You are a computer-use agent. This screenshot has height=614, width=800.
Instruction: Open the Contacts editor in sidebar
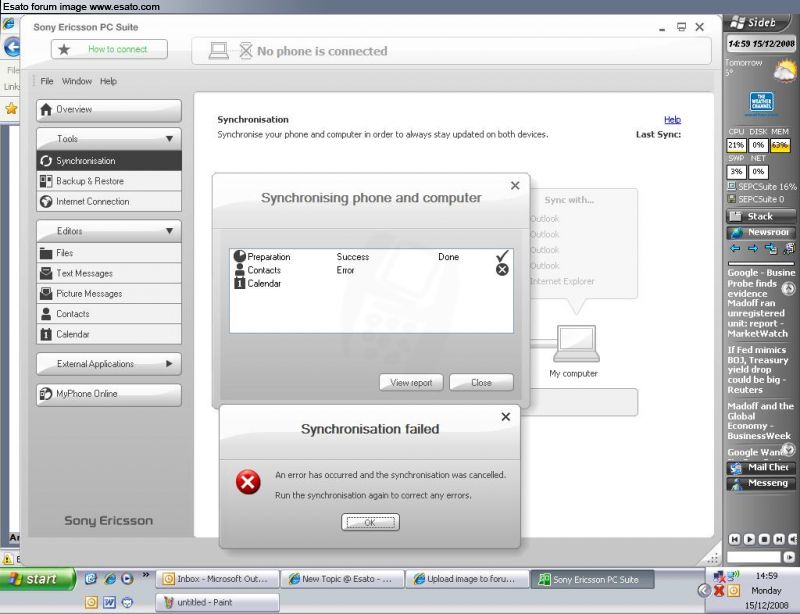[x=109, y=314]
